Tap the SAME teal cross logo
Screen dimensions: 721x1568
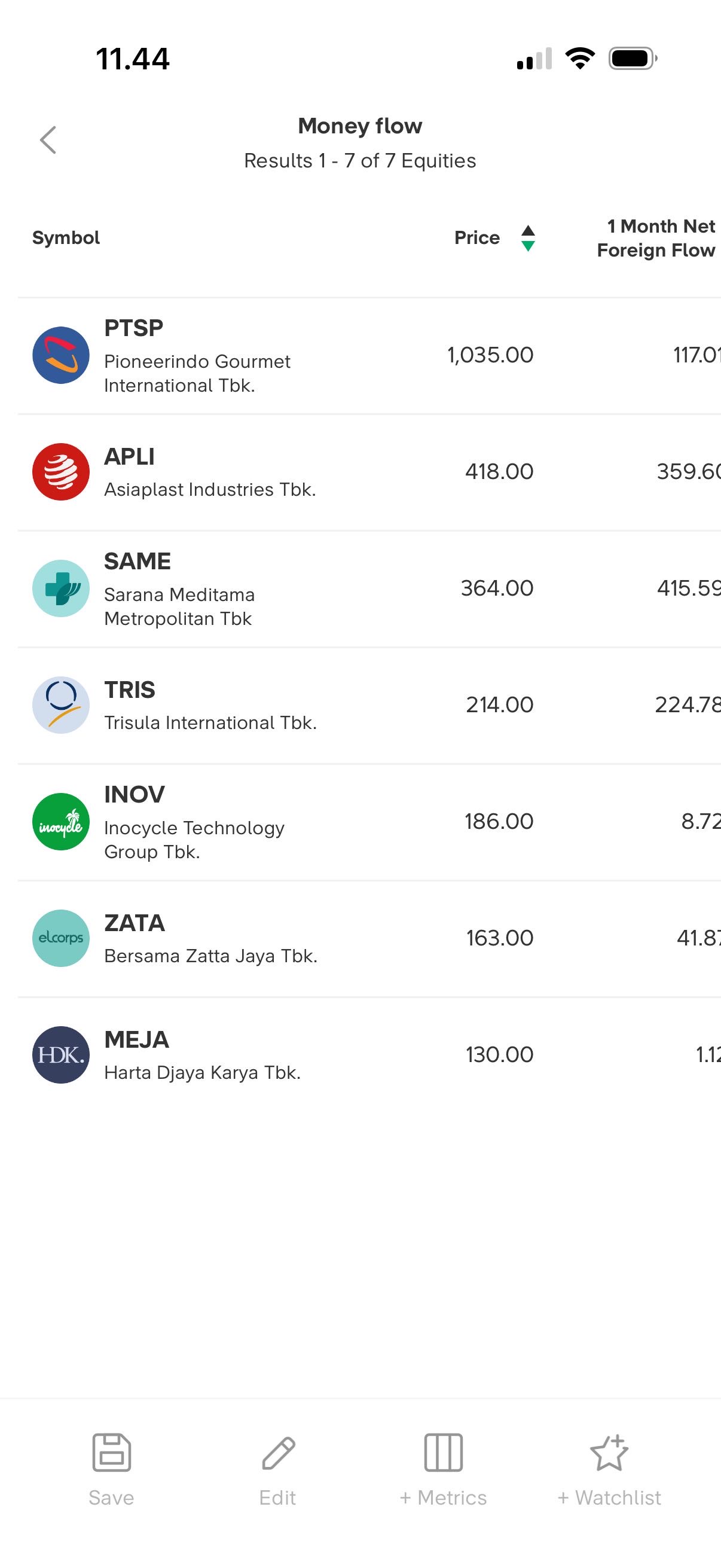pos(61,588)
